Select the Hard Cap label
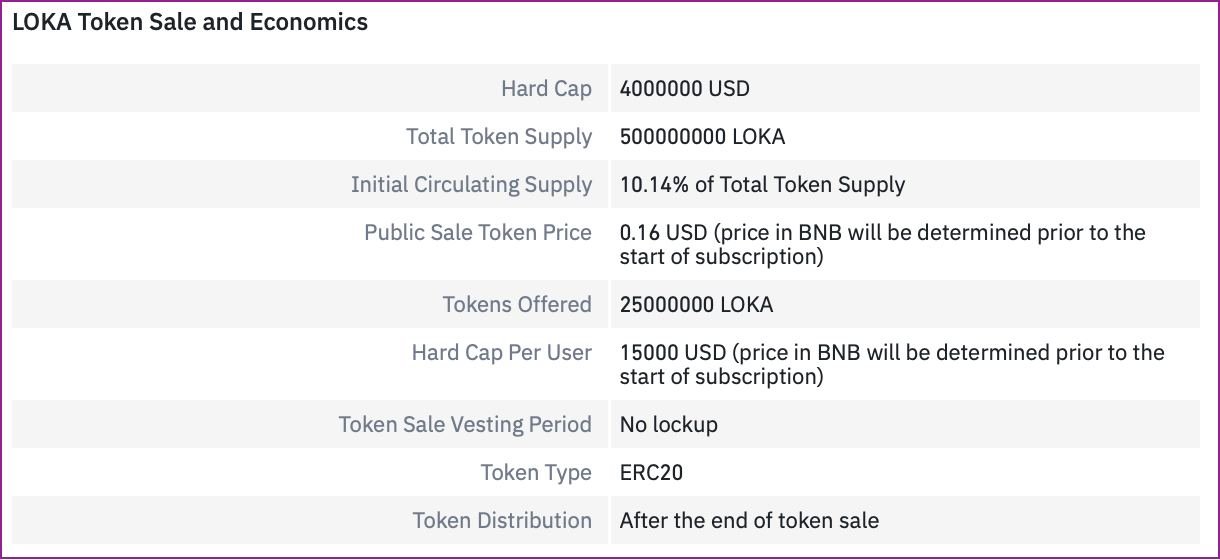Viewport: 1220px width, 560px height. point(546,88)
